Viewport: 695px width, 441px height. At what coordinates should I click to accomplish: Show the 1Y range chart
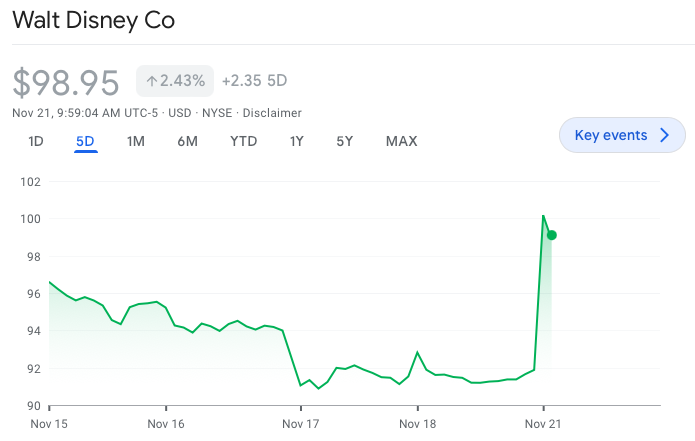tap(297, 141)
